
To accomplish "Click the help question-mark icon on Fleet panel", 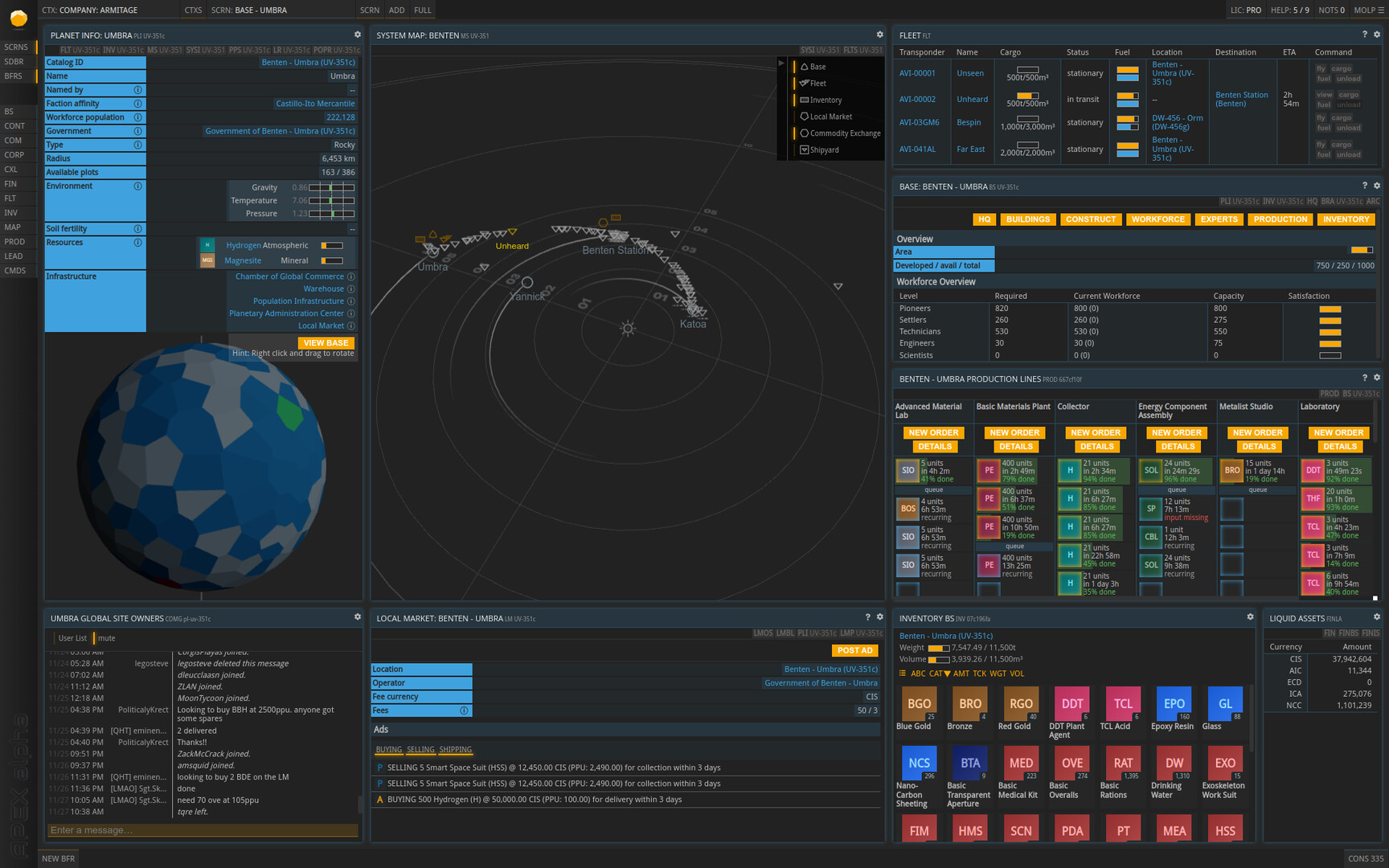I will (1364, 34).
